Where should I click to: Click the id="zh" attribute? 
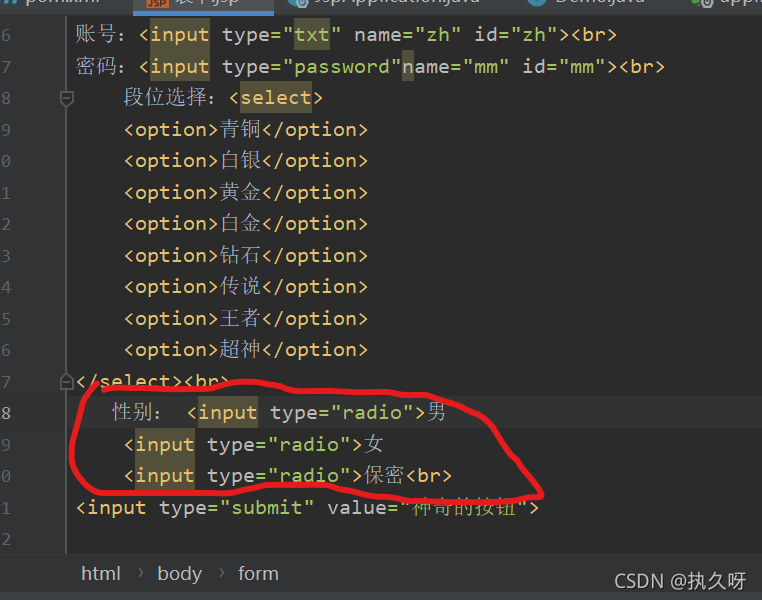coord(516,35)
